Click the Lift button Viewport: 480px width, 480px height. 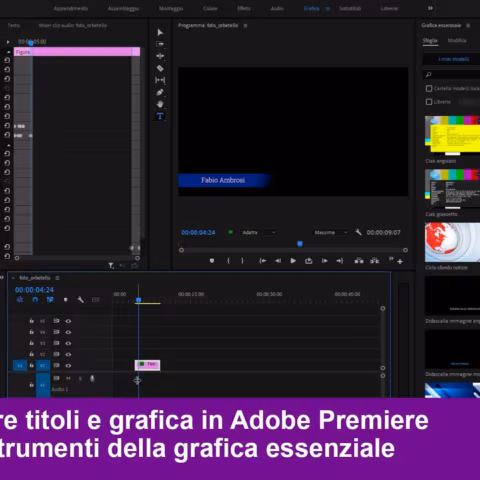(359, 261)
